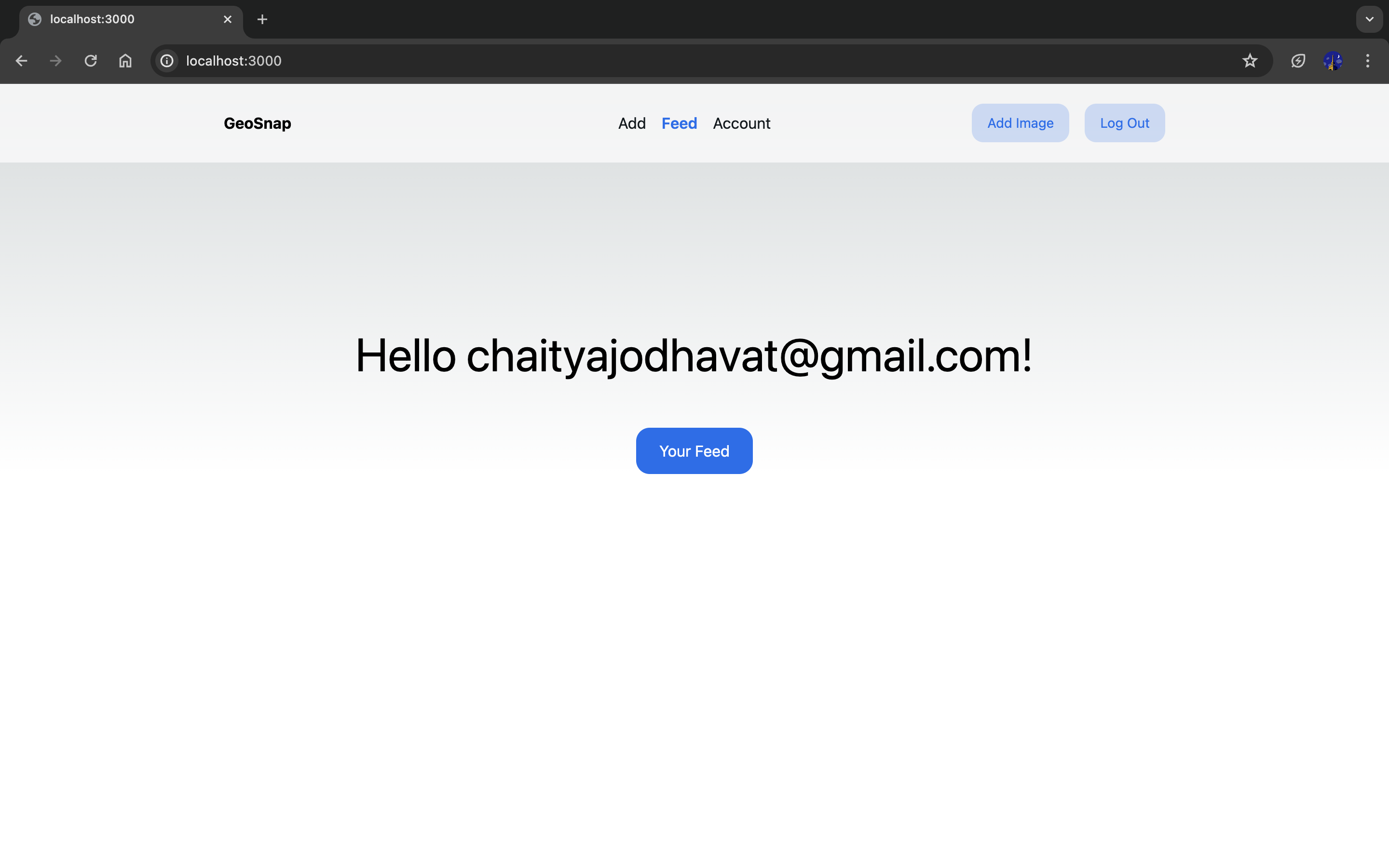1389x868 pixels.
Task: Switch to the Feed navigation item
Action: click(679, 123)
